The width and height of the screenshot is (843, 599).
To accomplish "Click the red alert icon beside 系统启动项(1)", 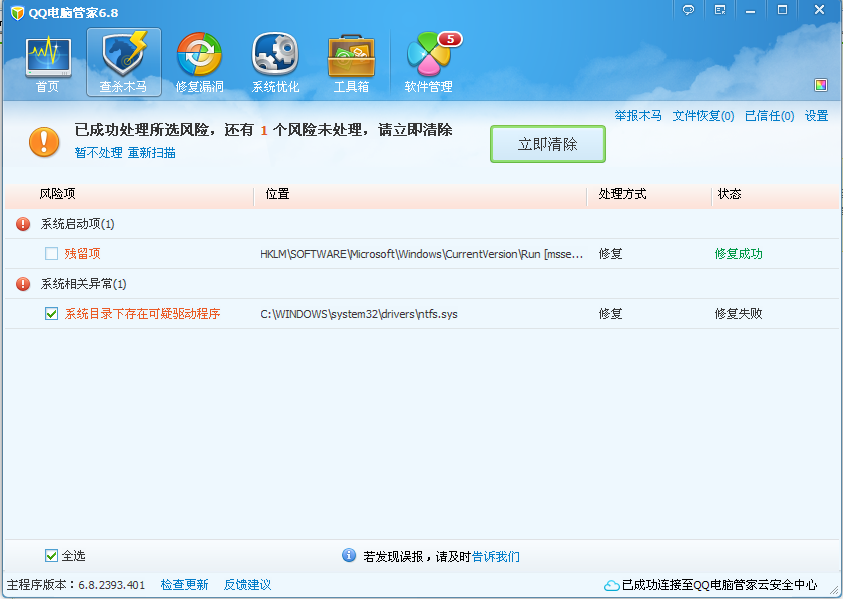I will click(23, 224).
